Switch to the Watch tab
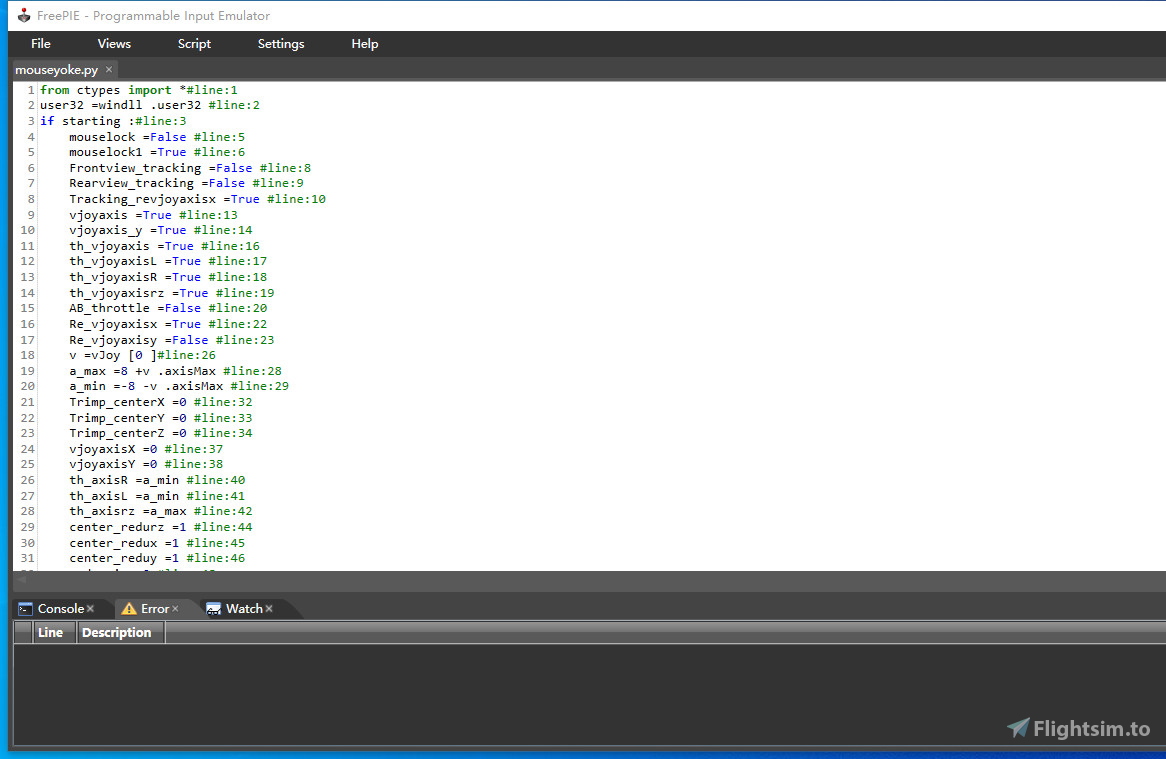Viewport: 1166px width, 759px height. (x=242, y=608)
